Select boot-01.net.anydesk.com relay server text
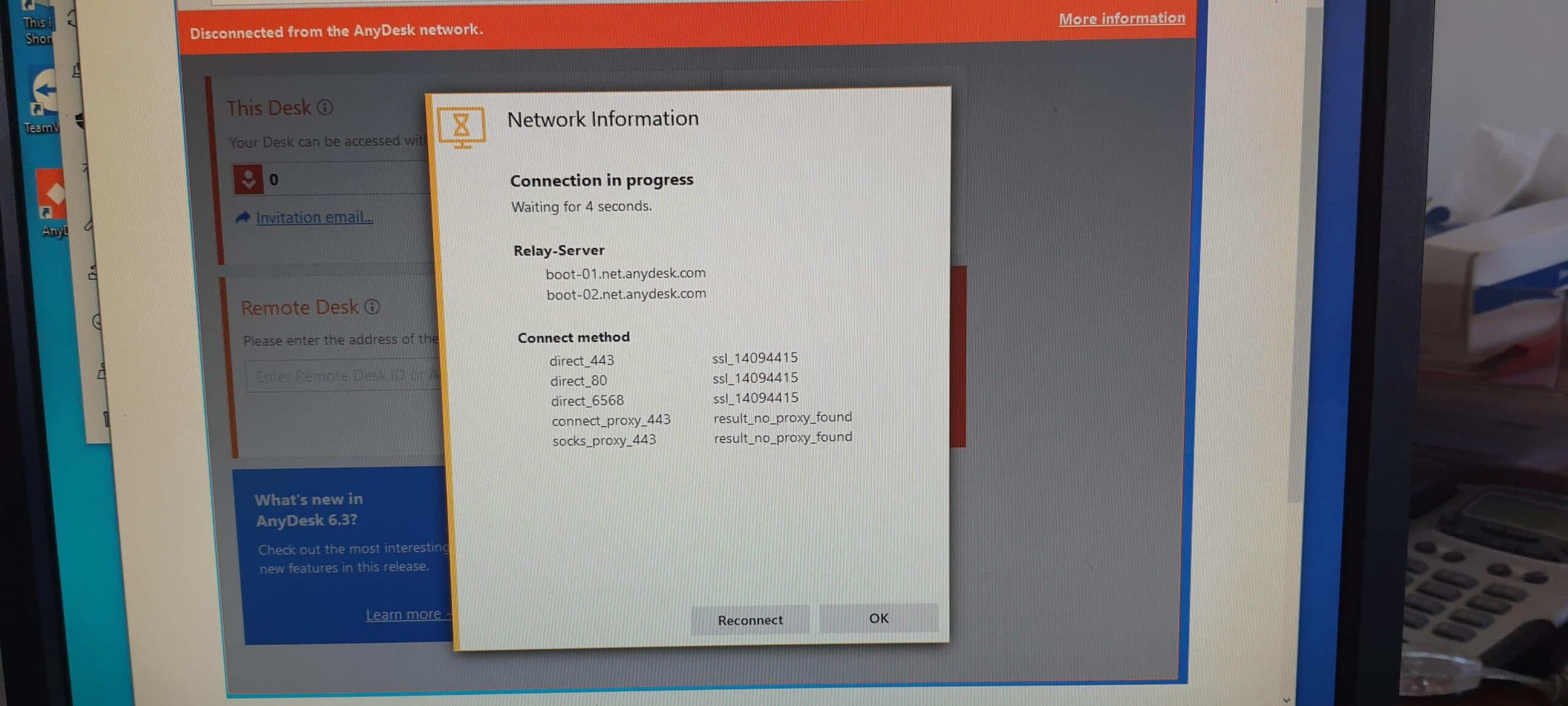 point(625,273)
